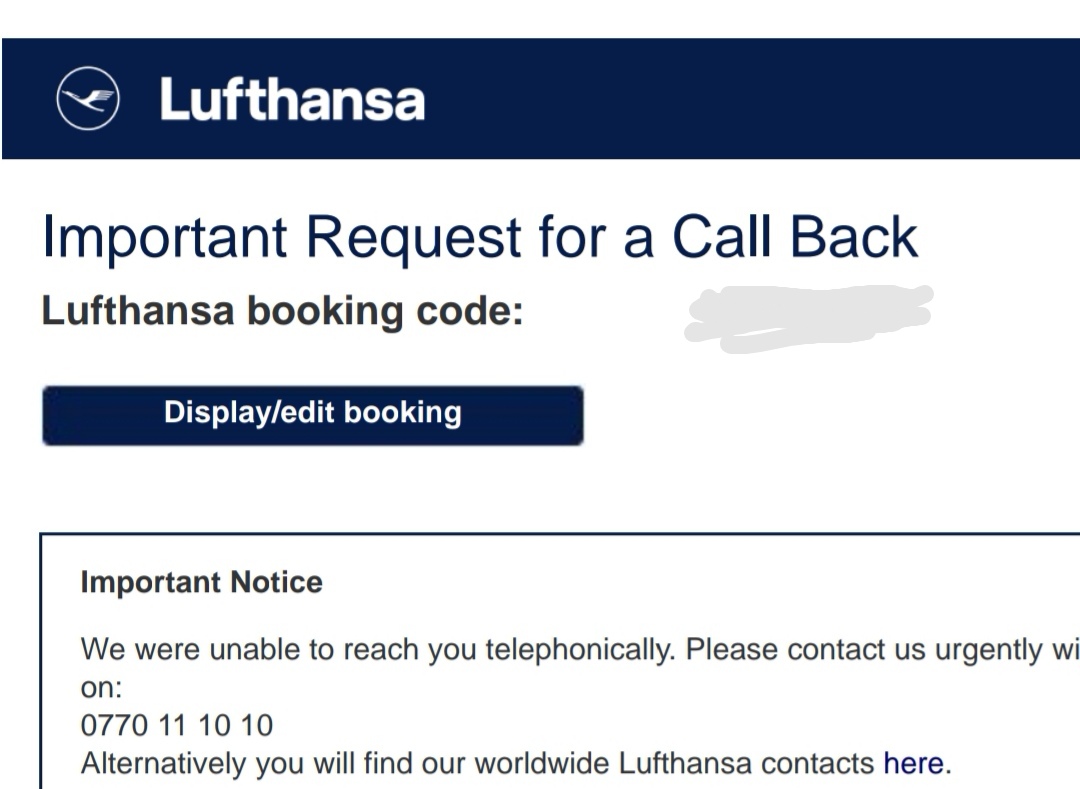
Task: Click the 'Important Notice' heading
Action: (x=201, y=582)
